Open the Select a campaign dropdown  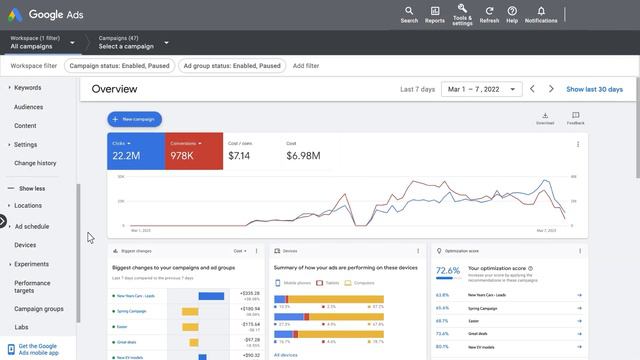pos(133,42)
